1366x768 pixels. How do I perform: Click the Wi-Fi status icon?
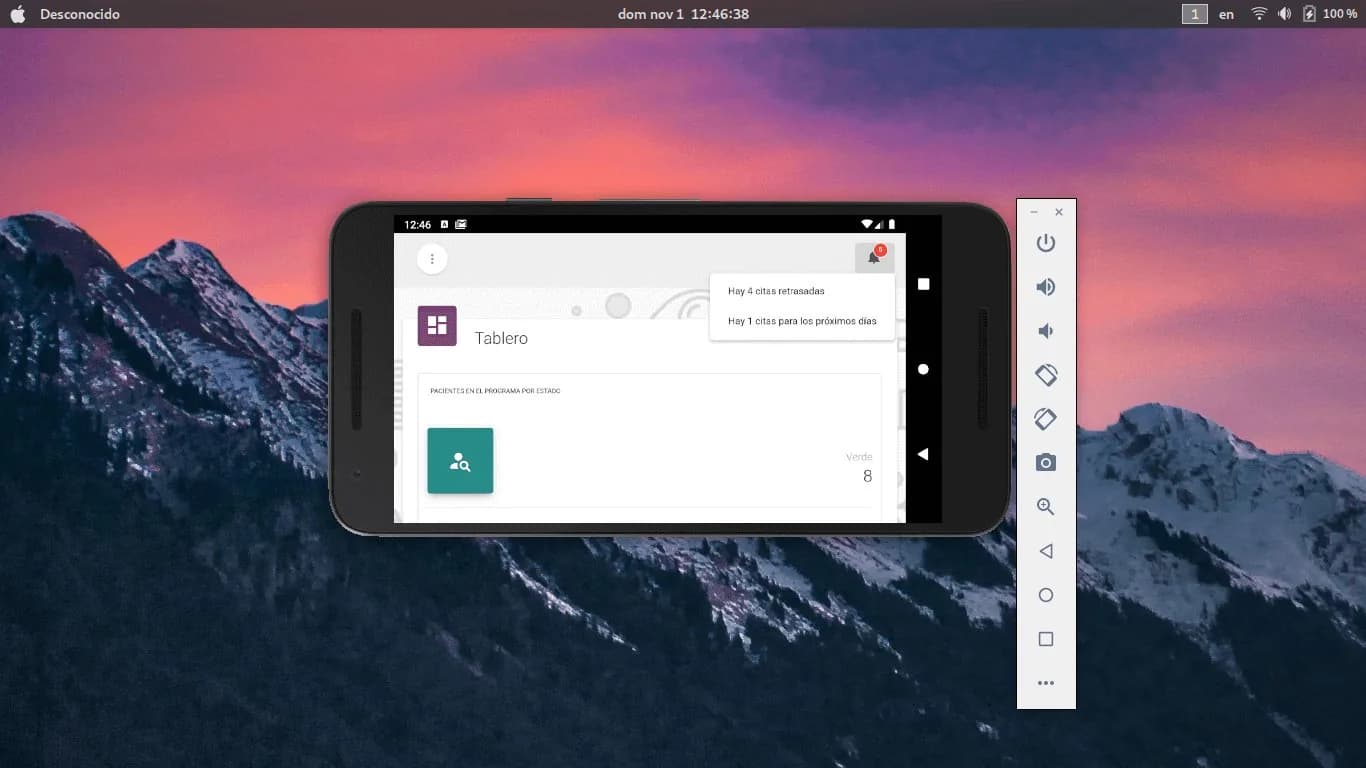coord(1259,14)
